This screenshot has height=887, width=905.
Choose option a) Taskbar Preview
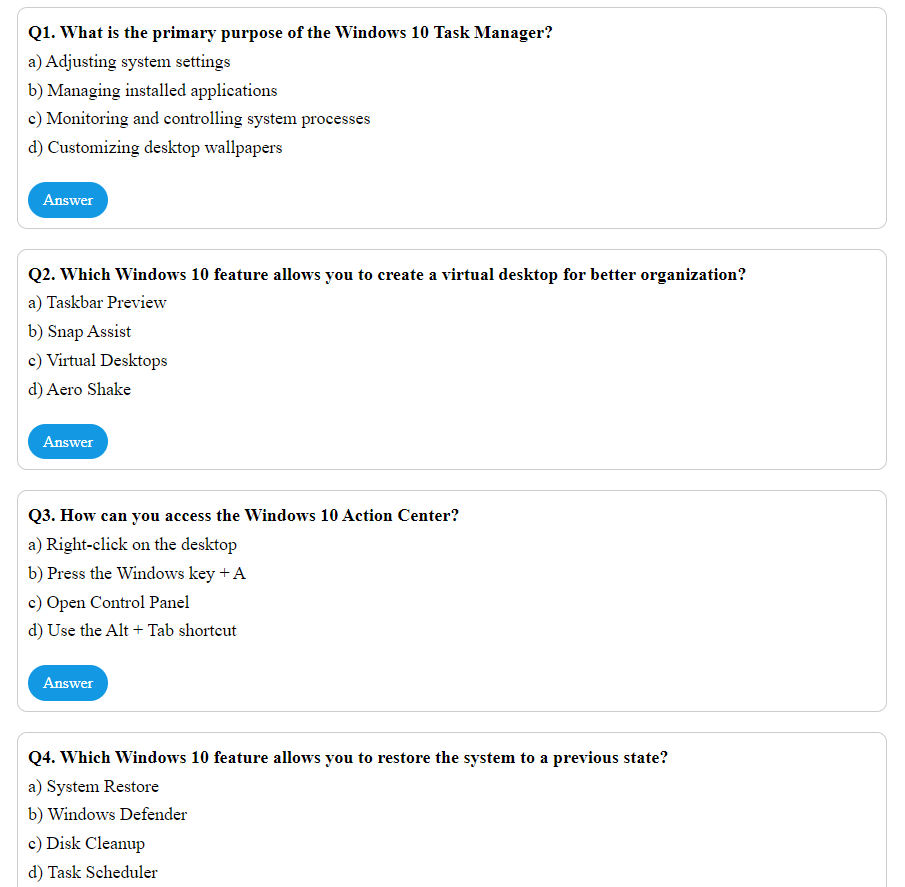point(98,302)
